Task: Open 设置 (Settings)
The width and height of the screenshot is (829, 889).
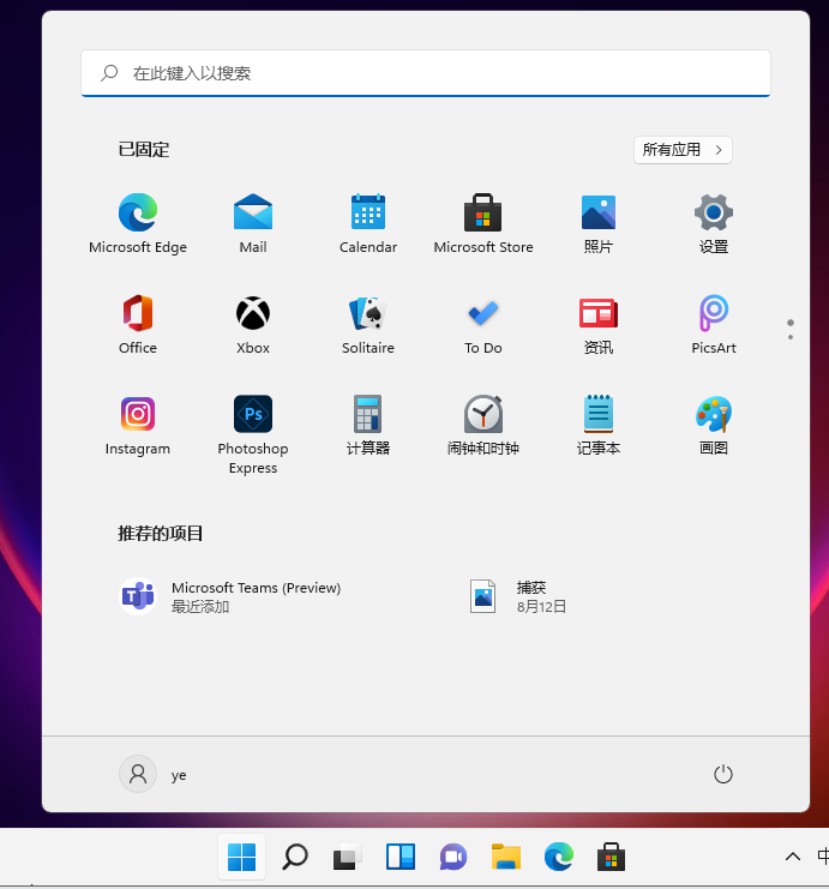Action: coord(712,213)
